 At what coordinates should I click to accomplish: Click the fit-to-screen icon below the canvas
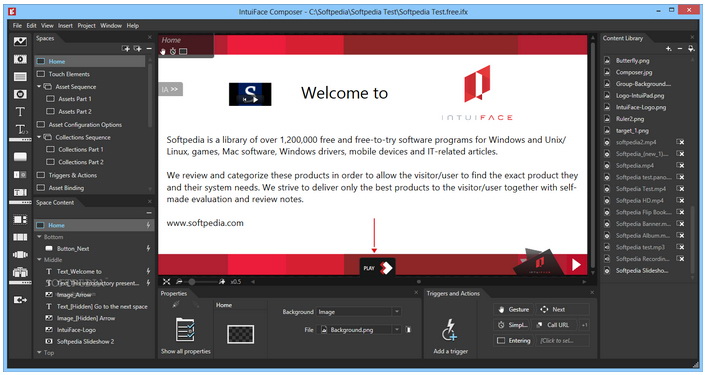[167, 282]
